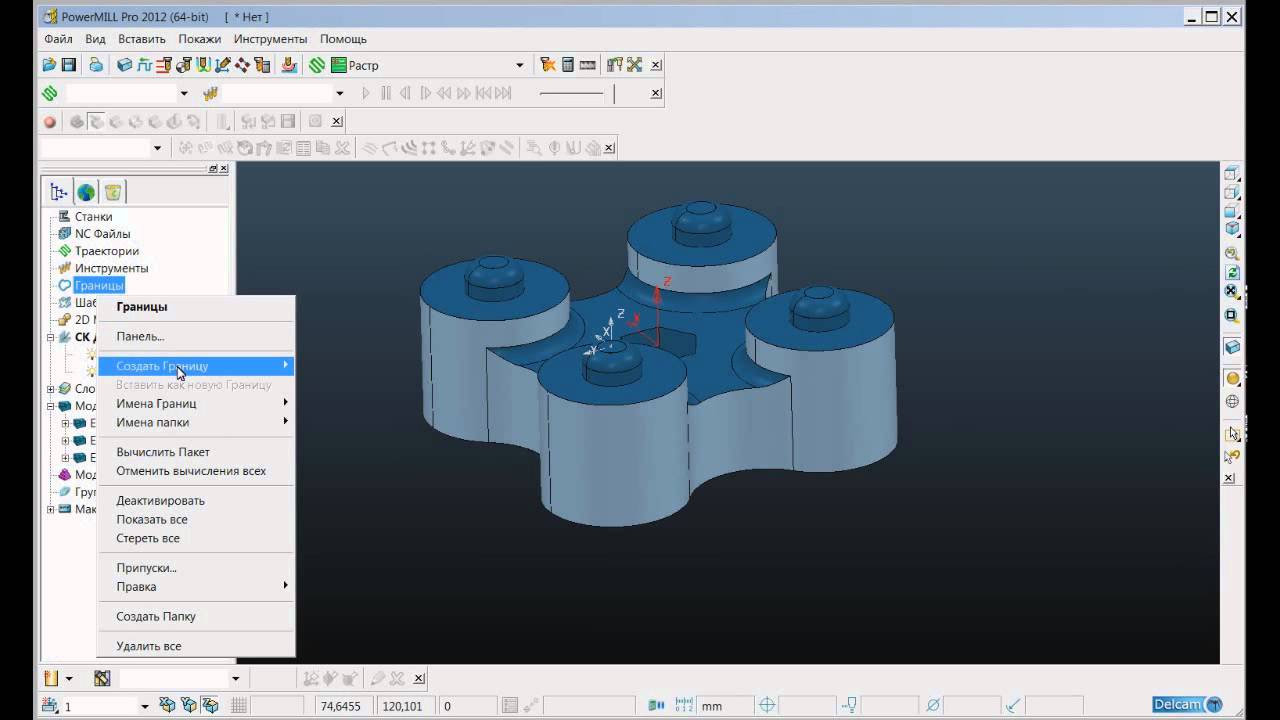1280x720 pixels.
Task: Select Вычислить Пакет from context menu
Action: (163, 452)
